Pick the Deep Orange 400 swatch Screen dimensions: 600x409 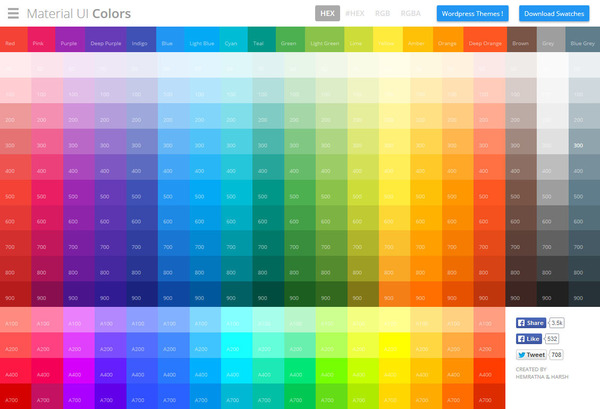(489, 167)
